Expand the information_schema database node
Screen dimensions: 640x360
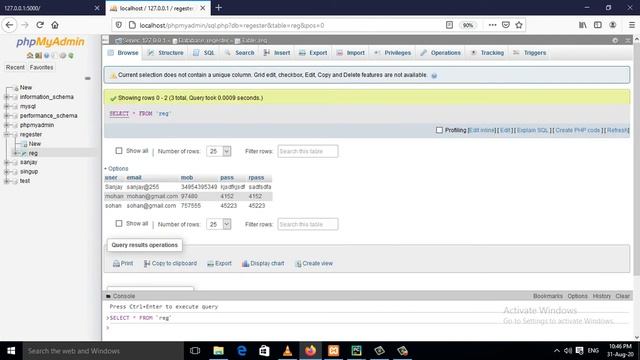click(x=7, y=97)
